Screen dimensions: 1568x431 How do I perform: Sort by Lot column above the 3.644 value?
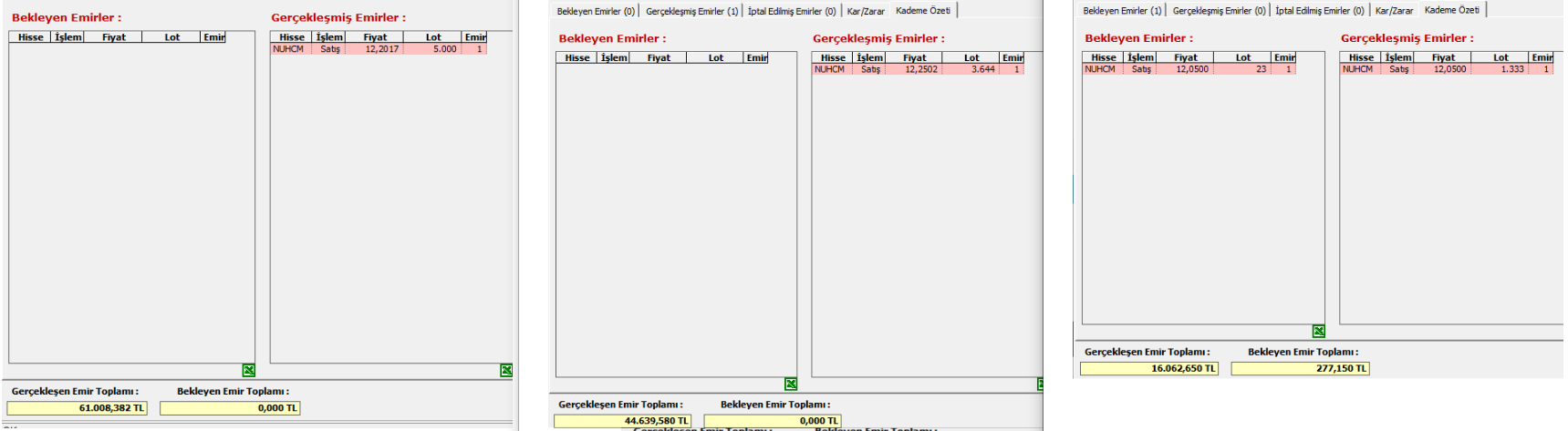click(x=971, y=57)
